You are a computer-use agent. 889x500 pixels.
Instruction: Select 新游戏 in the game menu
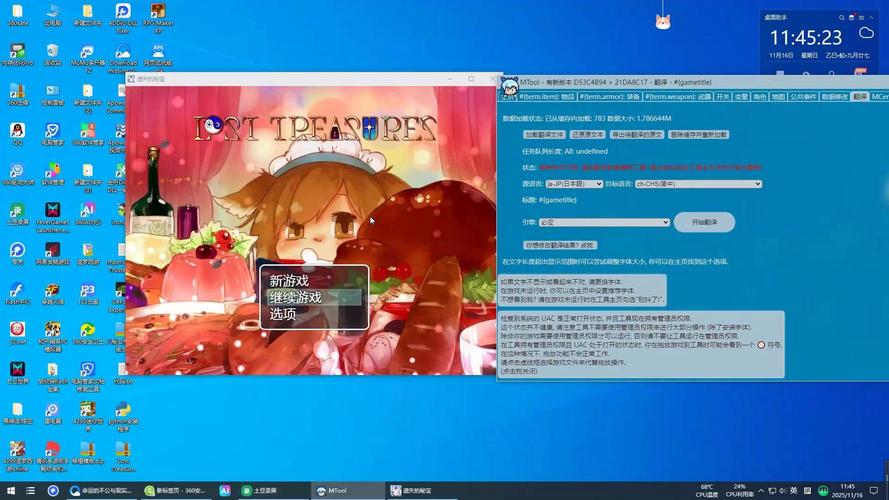coord(289,281)
